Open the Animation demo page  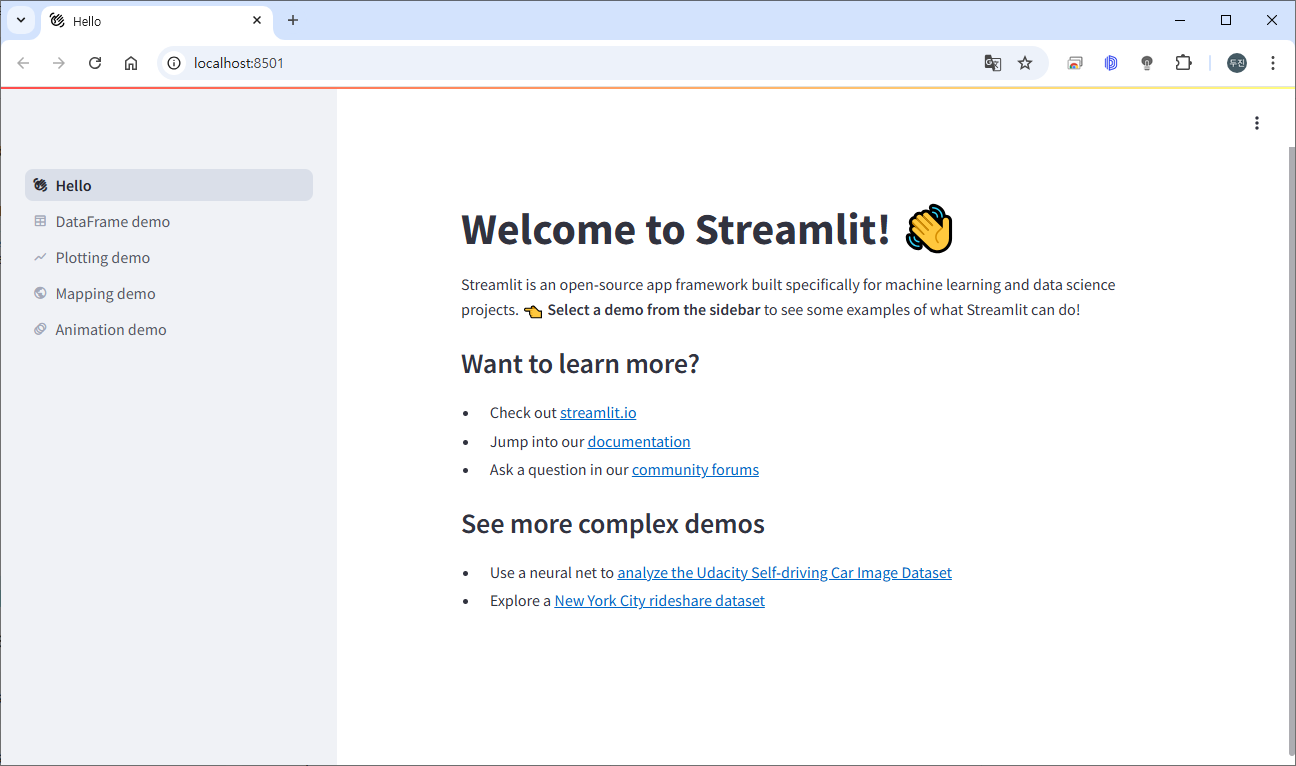click(169, 329)
